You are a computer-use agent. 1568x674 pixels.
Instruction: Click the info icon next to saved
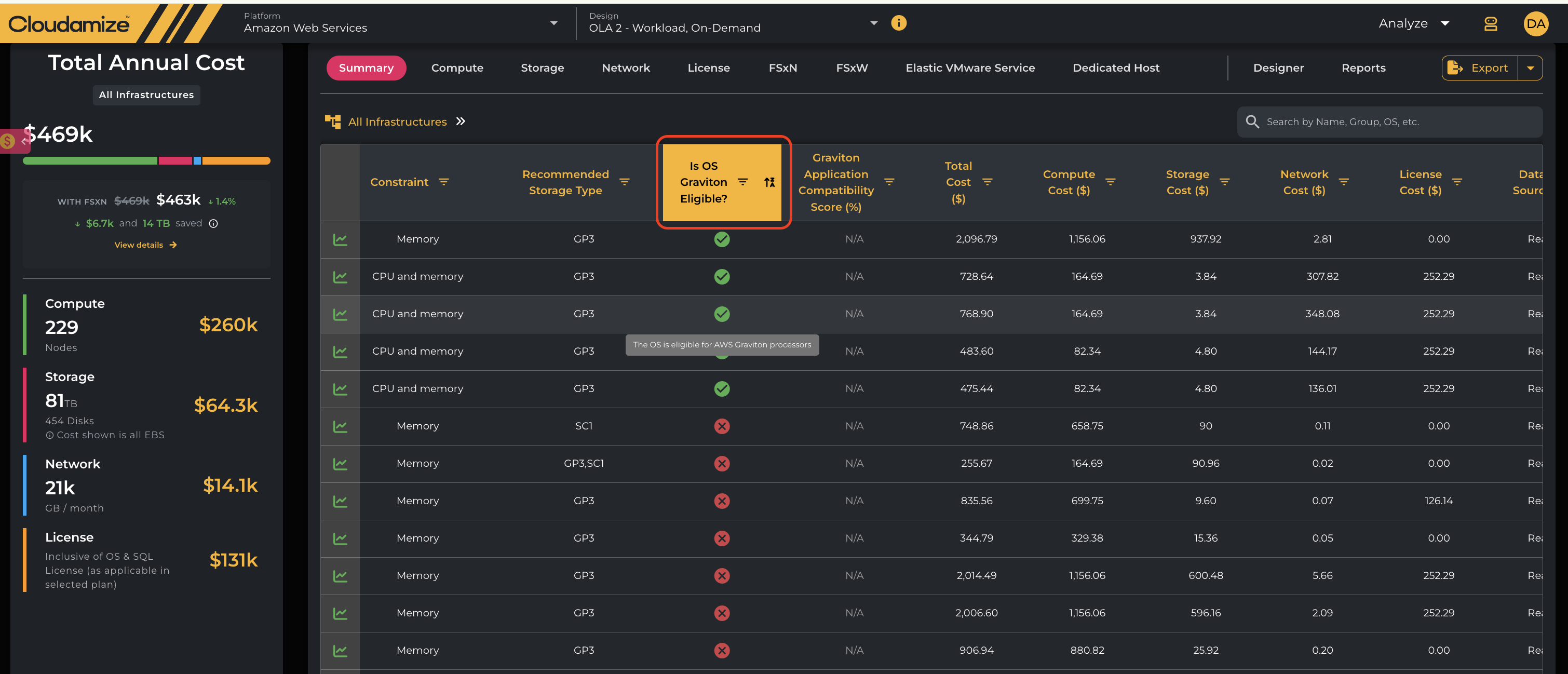click(x=213, y=223)
